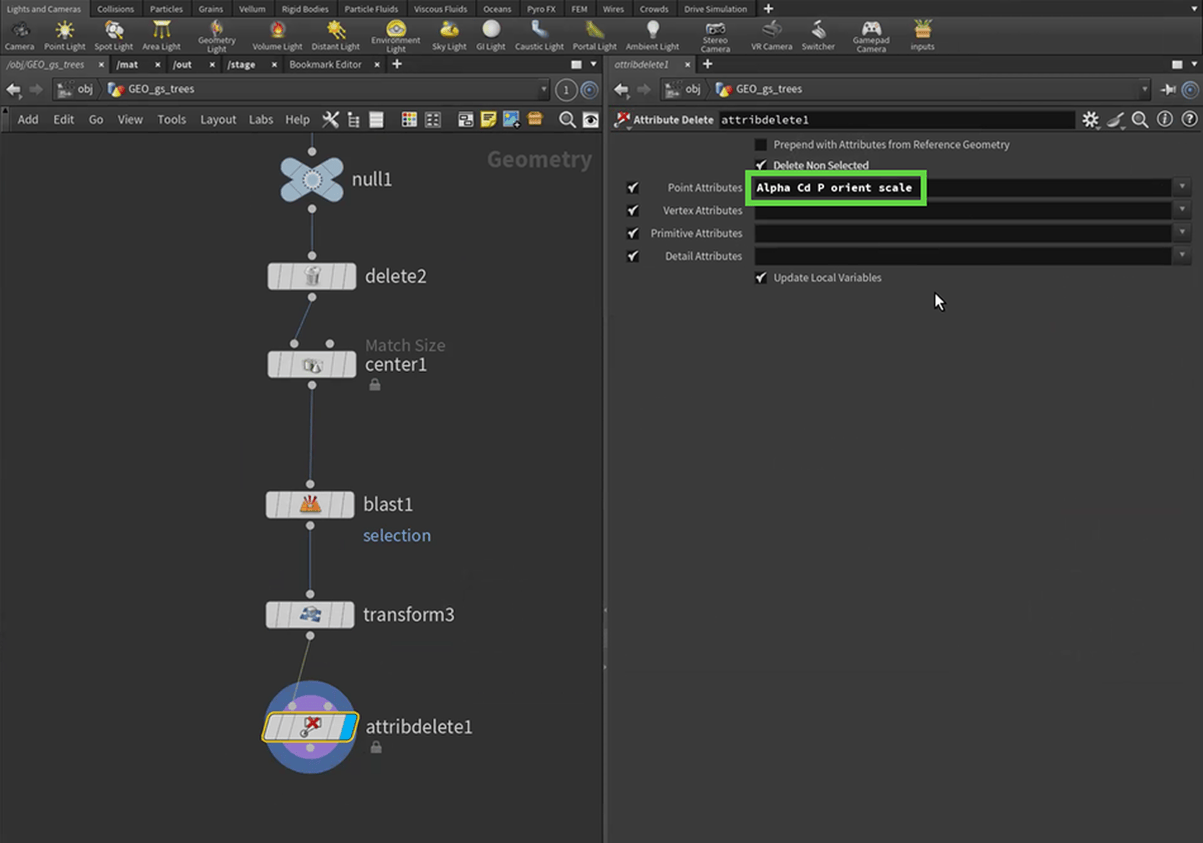
Task: Disable Update Local Variables checkbox
Action: [x=761, y=278]
